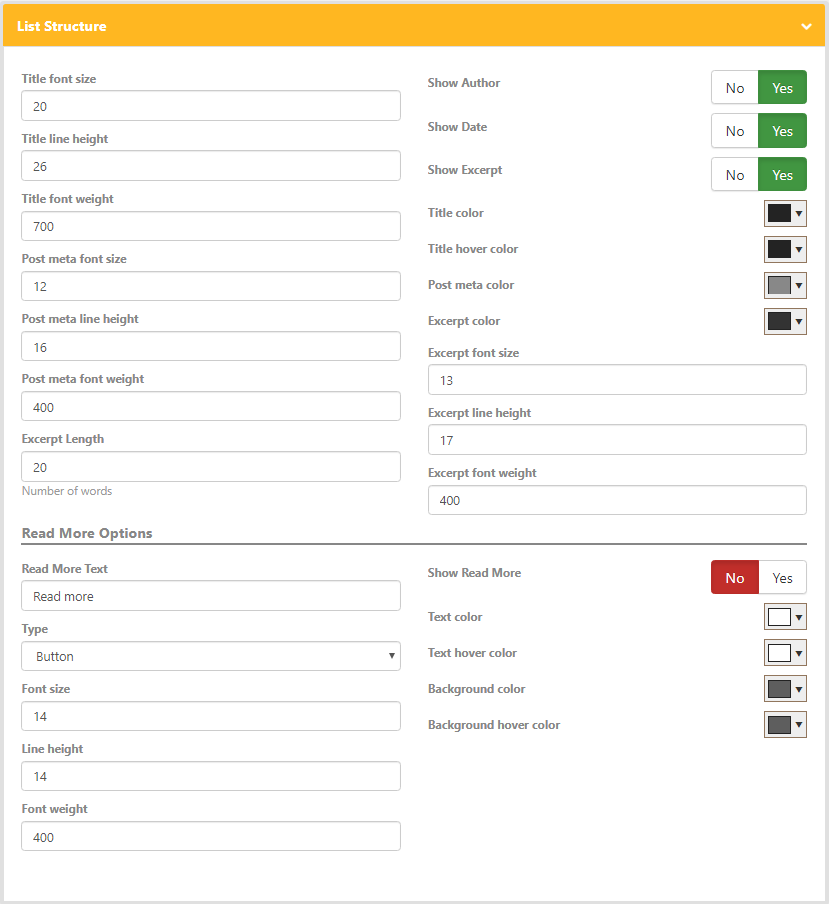
Task: Set Show Date to No
Action: [x=734, y=131]
